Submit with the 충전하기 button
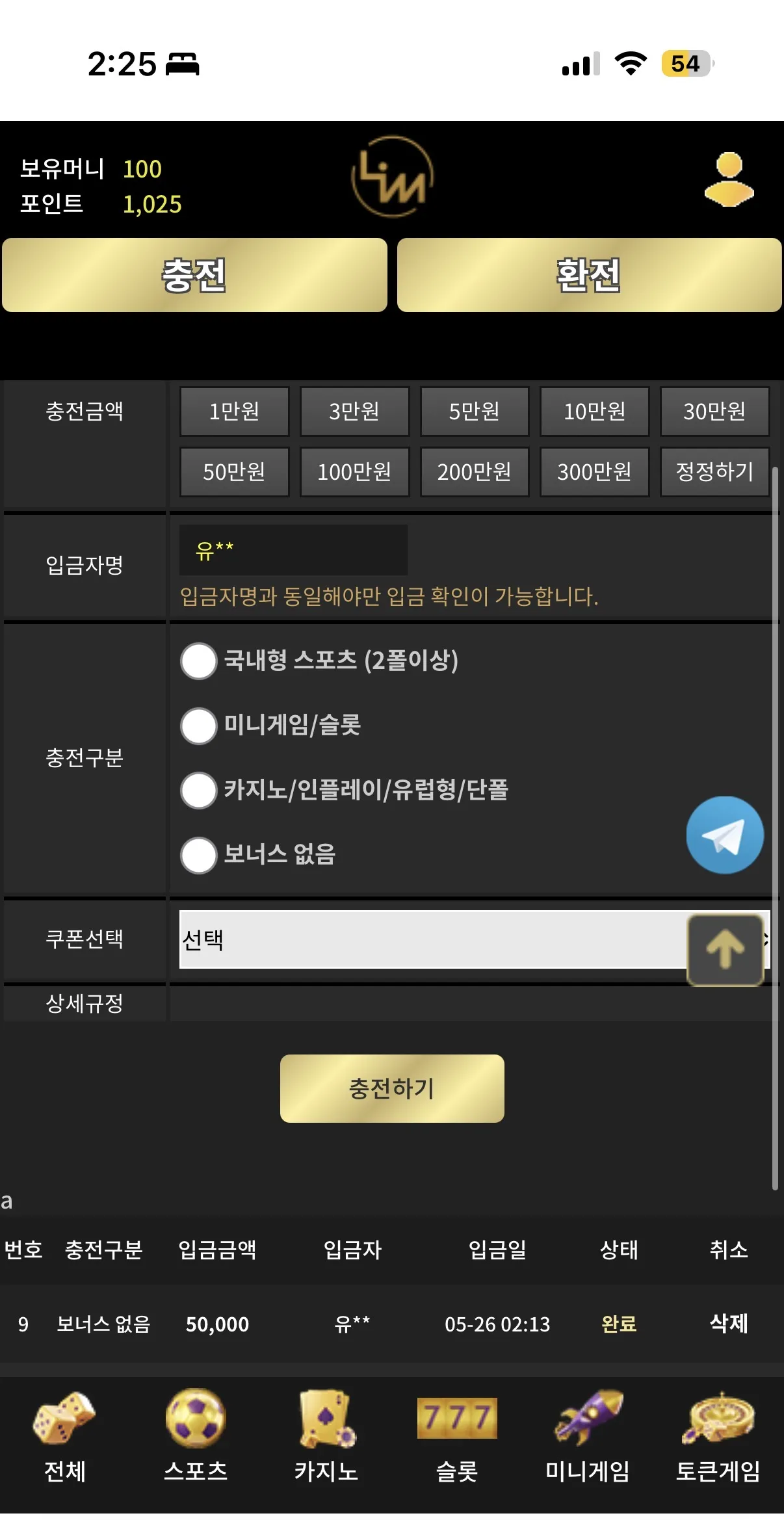The image size is (784, 1520). click(392, 1088)
